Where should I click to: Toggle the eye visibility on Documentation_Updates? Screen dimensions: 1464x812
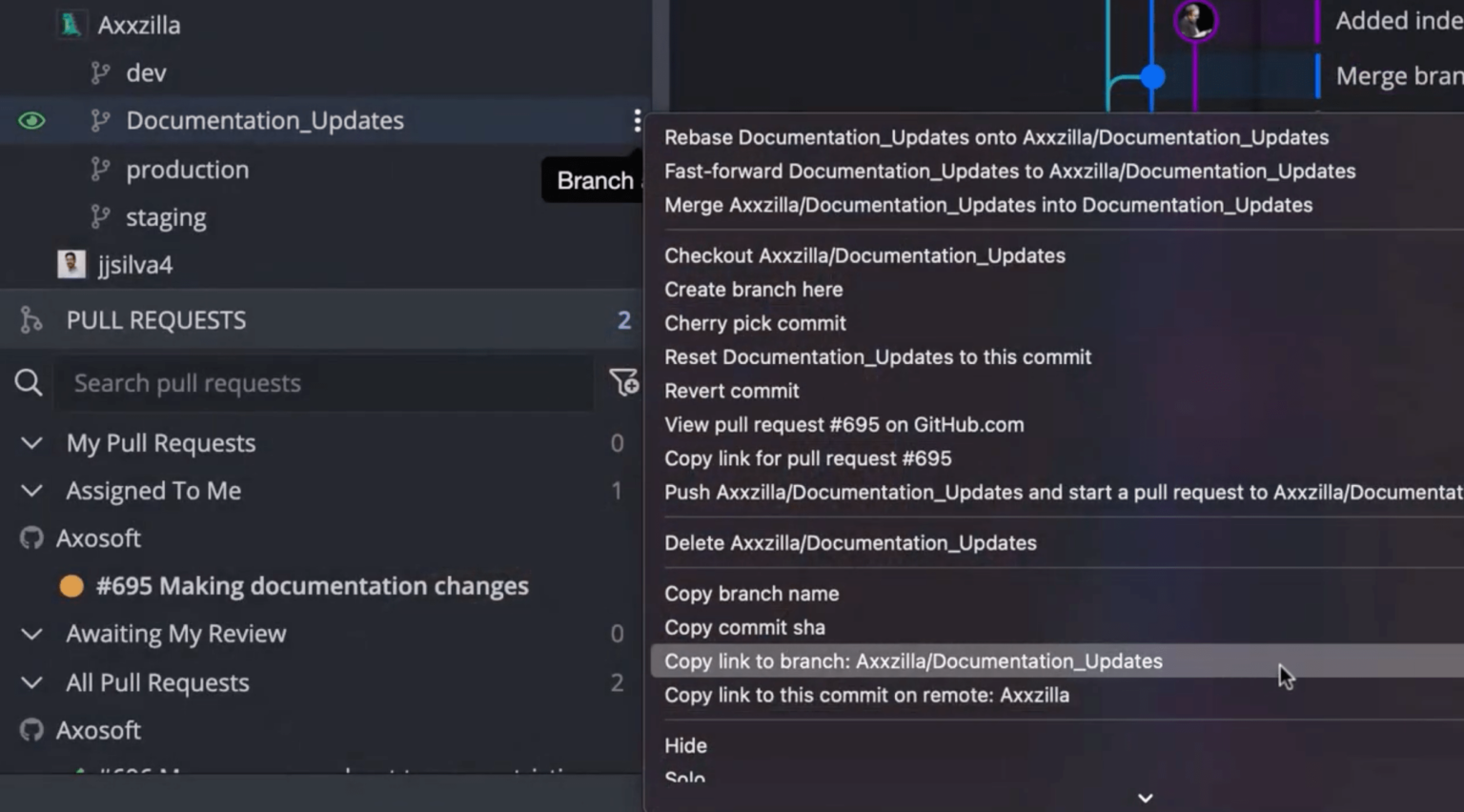coord(31,121)
